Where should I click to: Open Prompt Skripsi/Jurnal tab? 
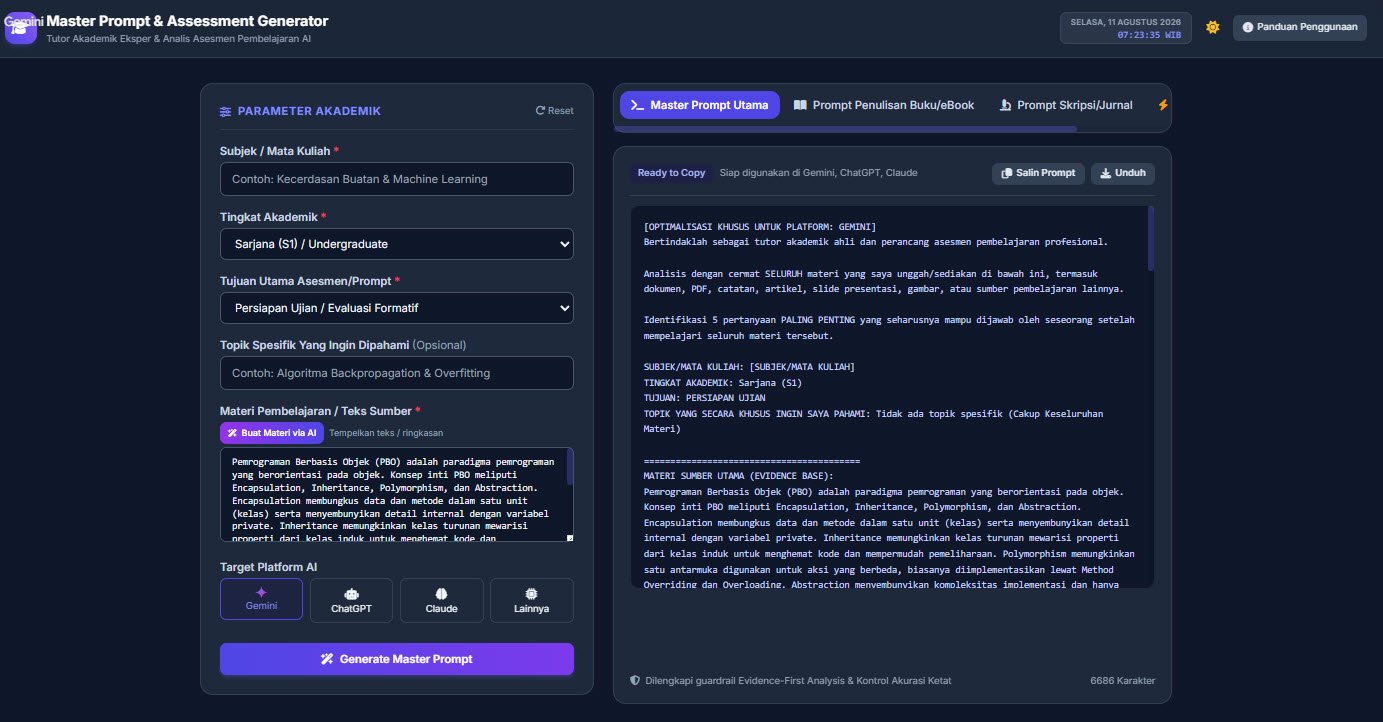(x=1065, y=105)
